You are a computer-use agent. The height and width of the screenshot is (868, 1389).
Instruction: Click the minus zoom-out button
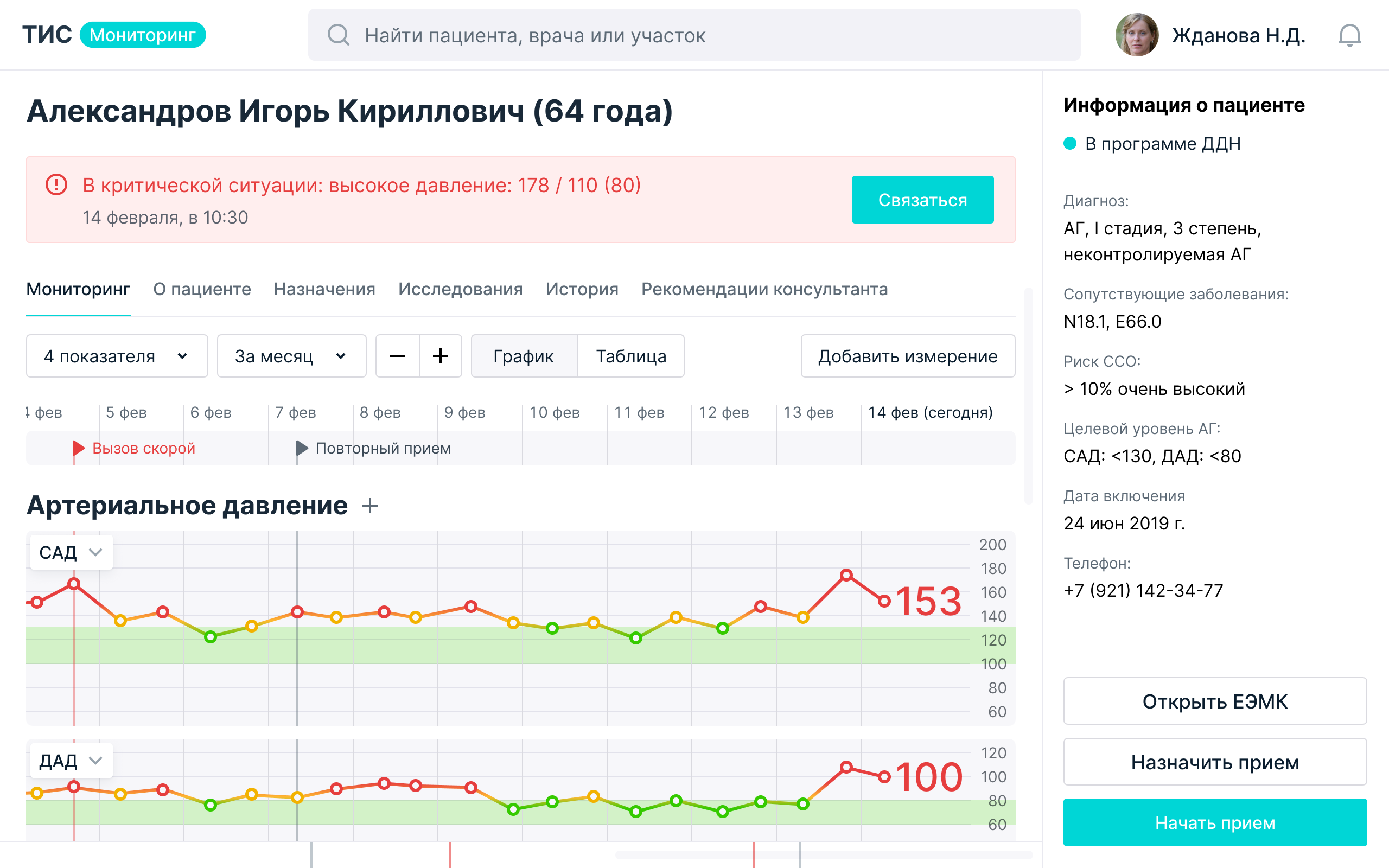(397, 356)
